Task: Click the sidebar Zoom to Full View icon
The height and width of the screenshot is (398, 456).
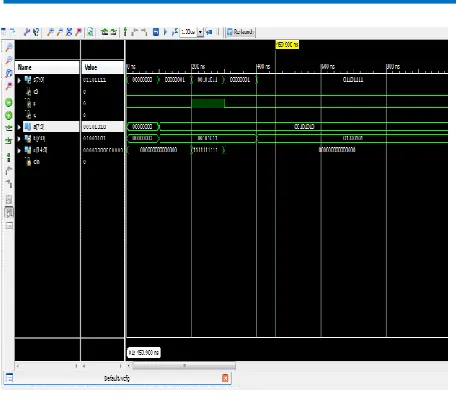Action: click(9, 73)
